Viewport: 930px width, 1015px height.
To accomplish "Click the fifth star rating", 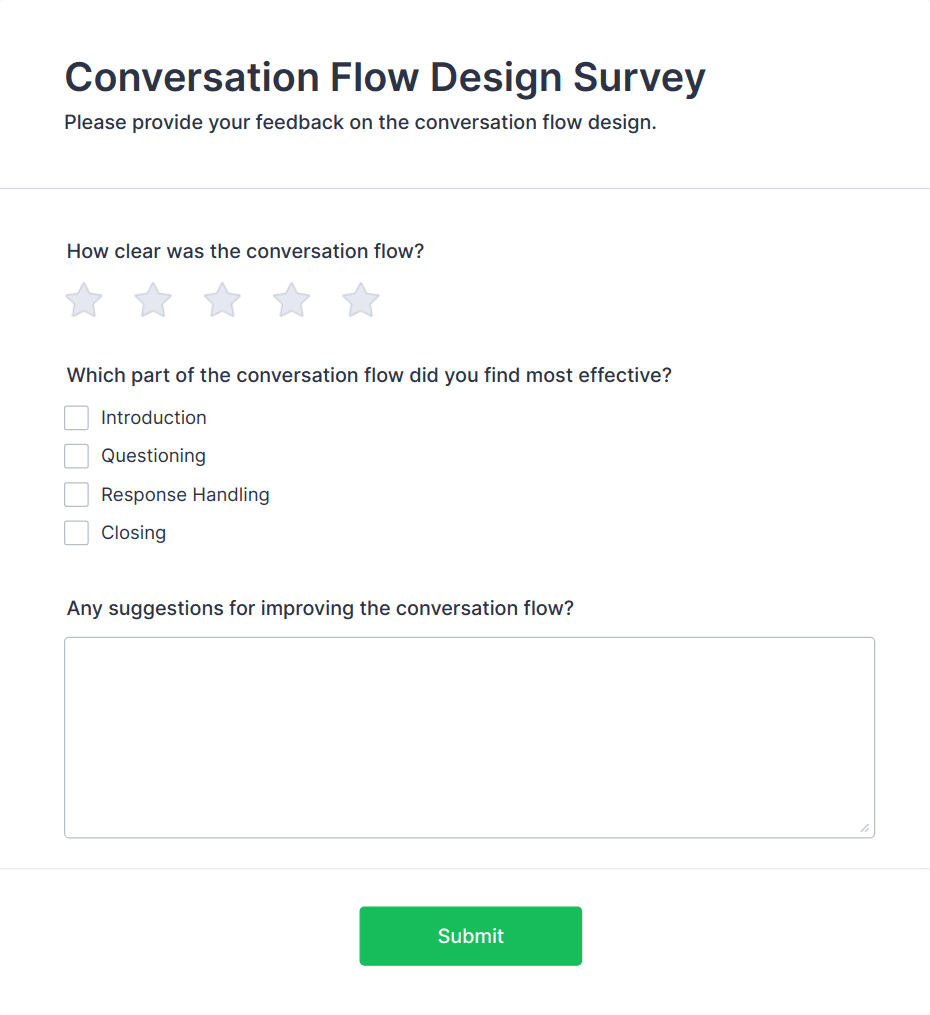I will point(361,300).
